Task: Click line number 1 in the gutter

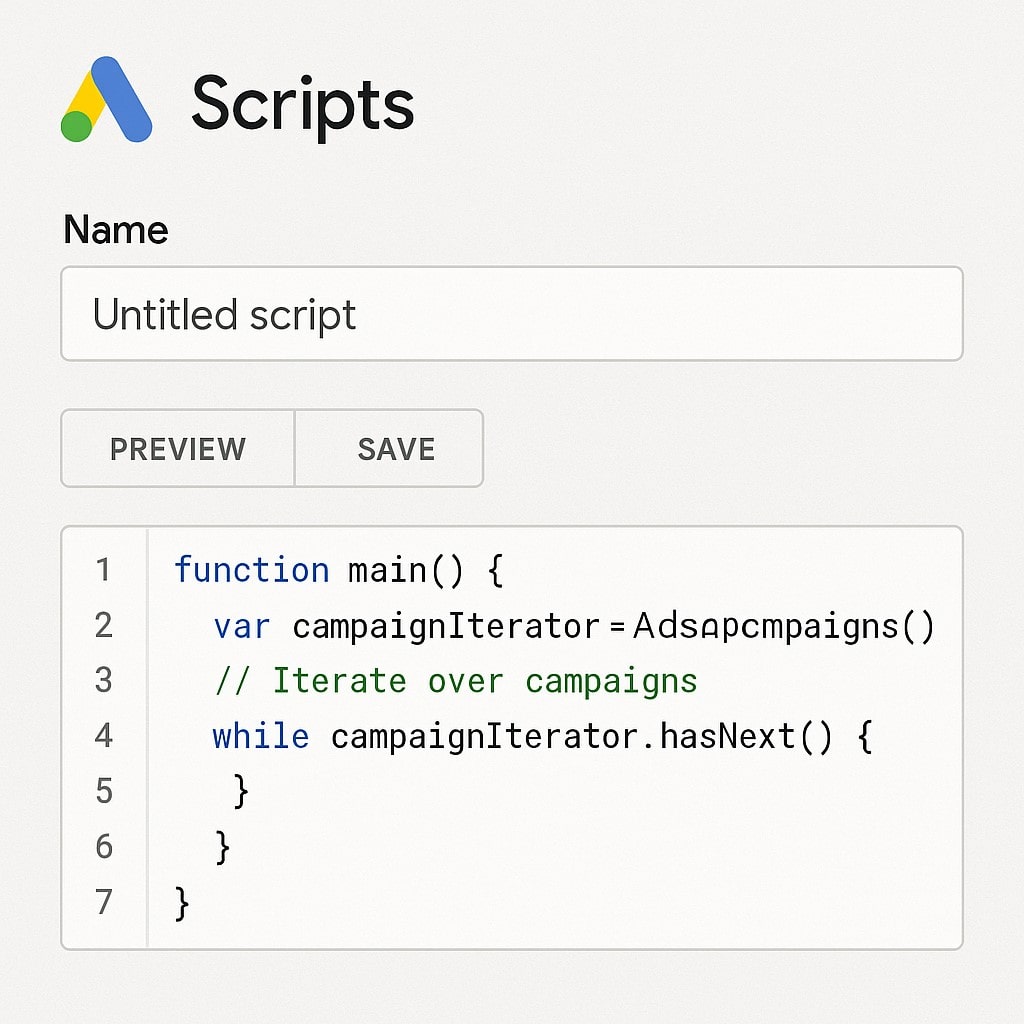Action: (x=103, y=569)
